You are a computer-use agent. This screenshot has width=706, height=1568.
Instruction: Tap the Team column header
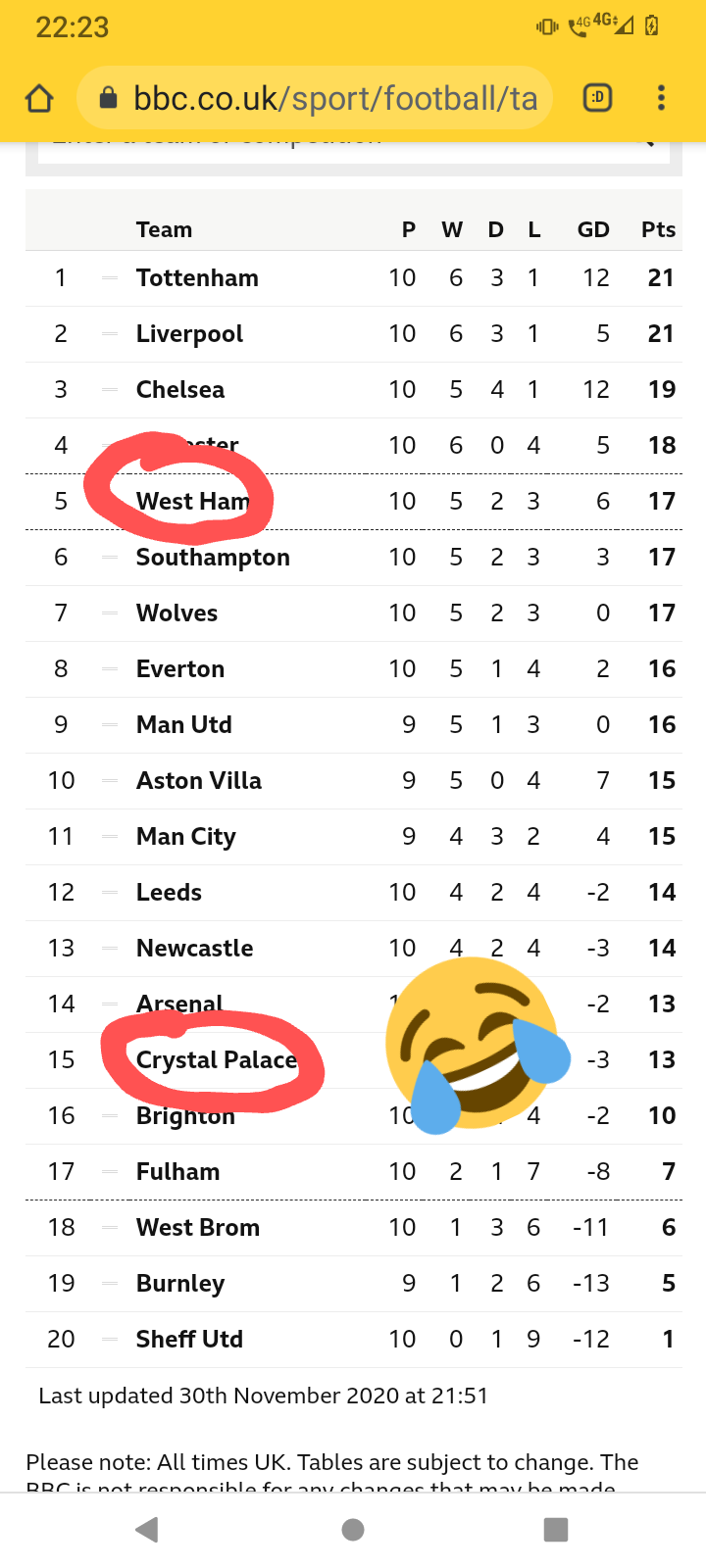(x=164, y=229)
